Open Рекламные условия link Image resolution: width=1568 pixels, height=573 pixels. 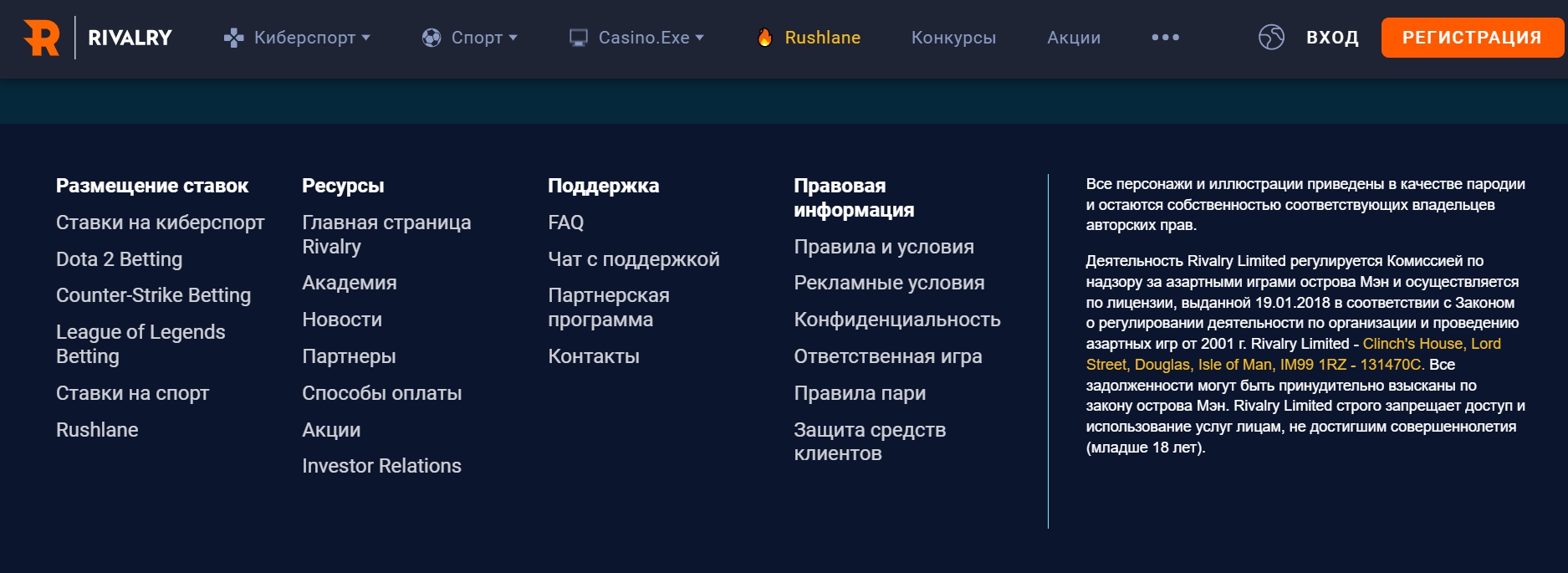(x=889, y=283)
